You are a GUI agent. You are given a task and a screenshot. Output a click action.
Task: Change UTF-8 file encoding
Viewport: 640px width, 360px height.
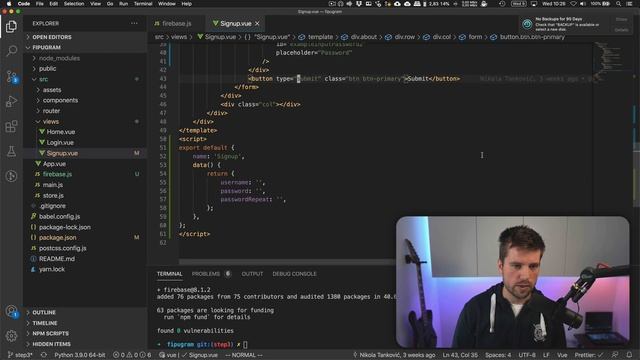527,355
